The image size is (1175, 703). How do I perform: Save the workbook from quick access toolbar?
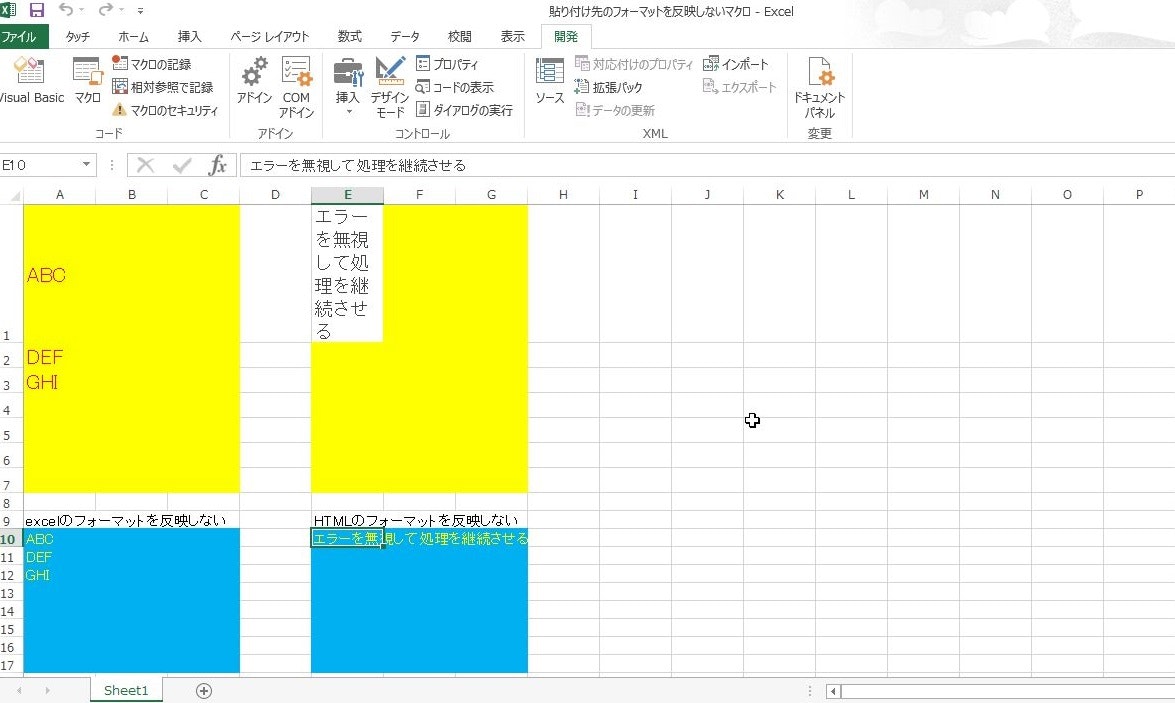point(36,10)
